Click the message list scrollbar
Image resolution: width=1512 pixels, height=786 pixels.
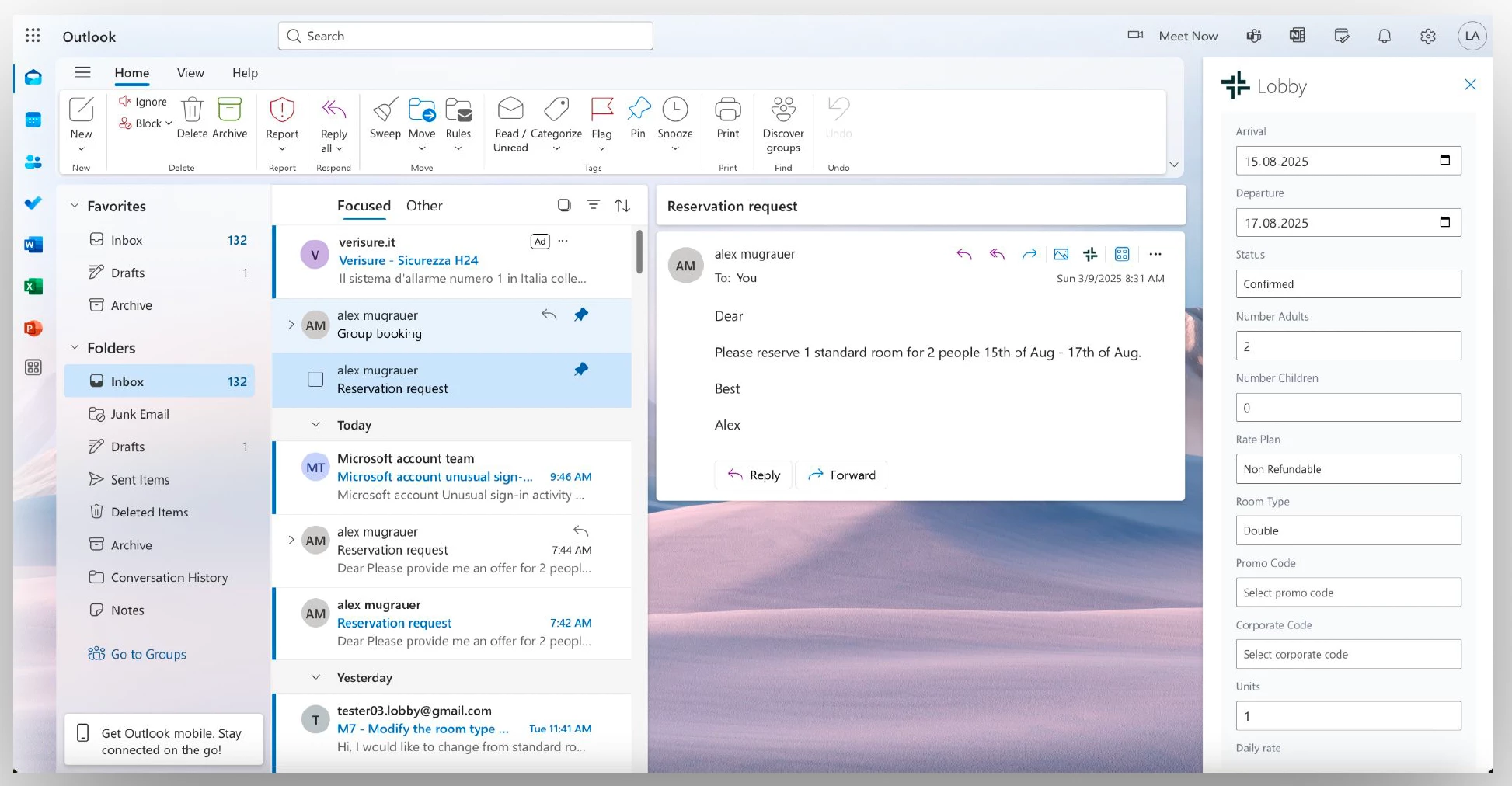tap(639, 252)
